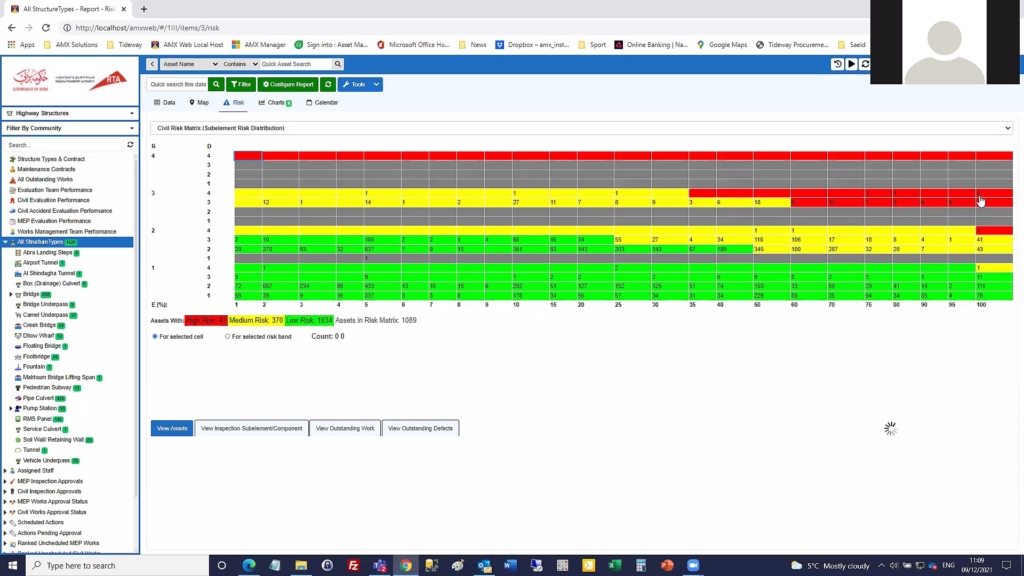
Task: Expand the Tools dropdown arrow
Action: [376, 85]
